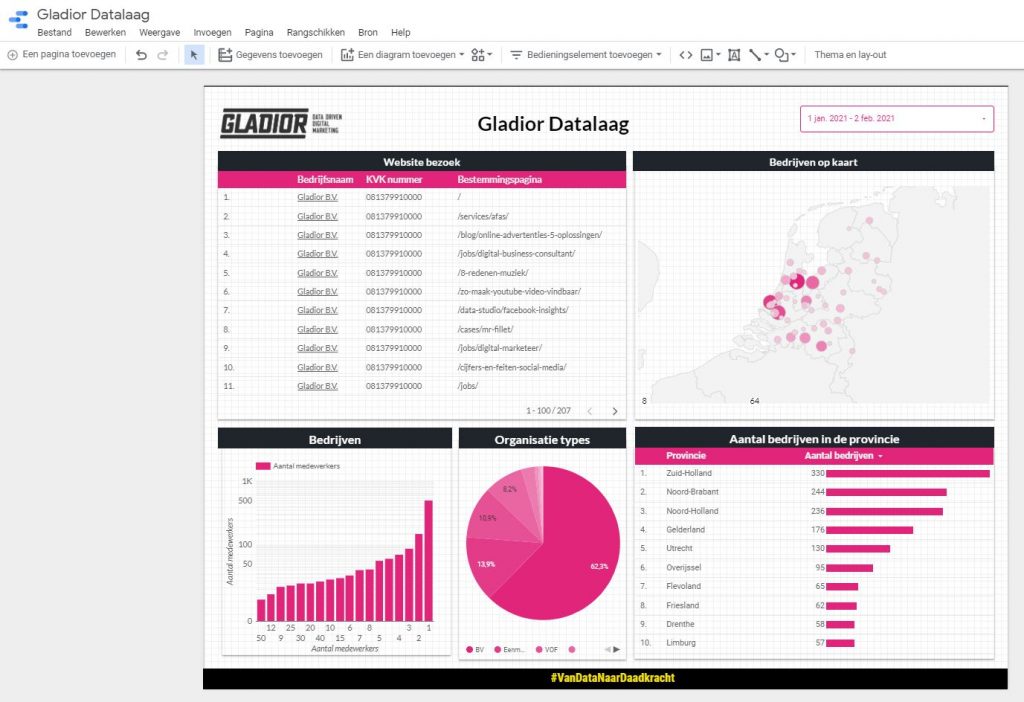Open the date range selector 1 jan. 2021
Image resolution: width=1024 pixels, height=702 pixels.
click(x=897, y=119)
